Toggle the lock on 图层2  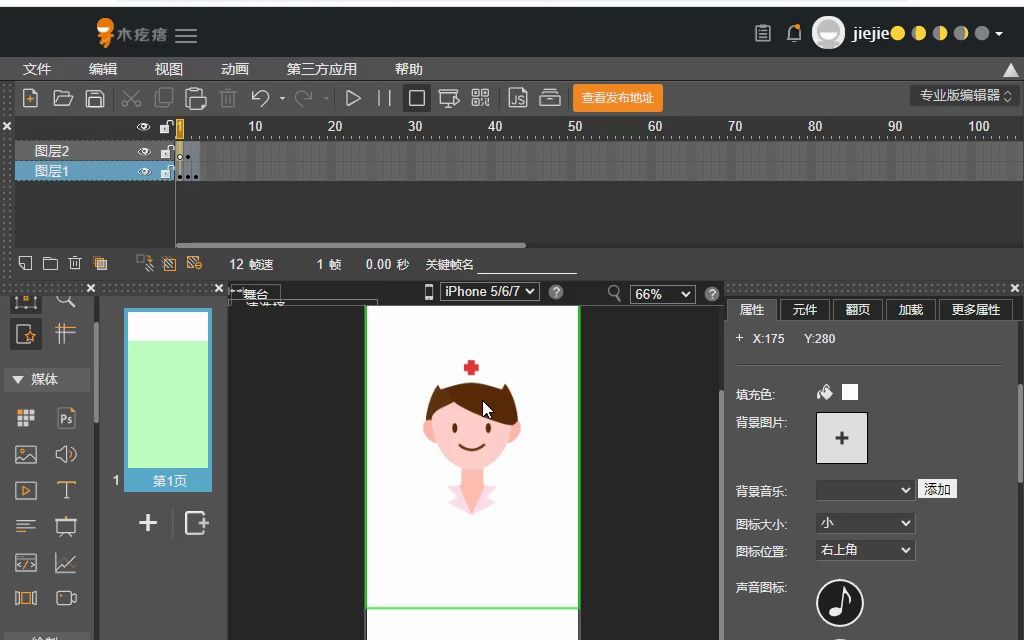pyautogui.click(x=166, y=152)
